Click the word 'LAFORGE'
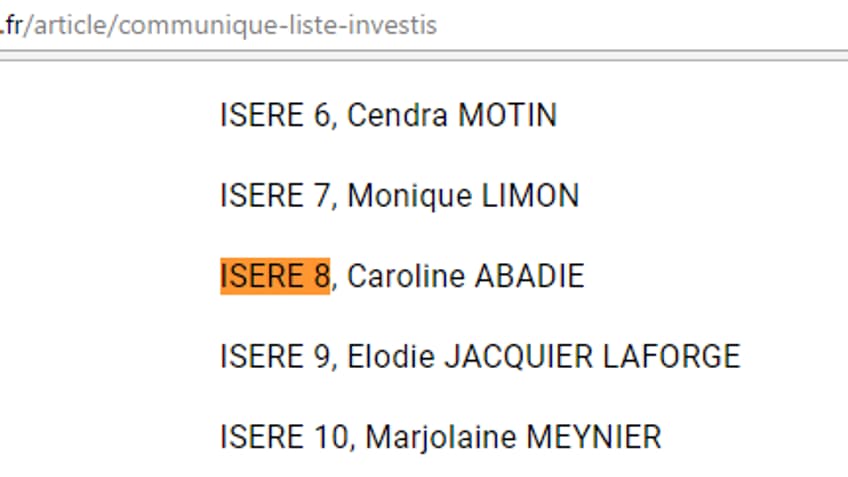The width and height of the screenshot is (848, 477). click(672, 356)
